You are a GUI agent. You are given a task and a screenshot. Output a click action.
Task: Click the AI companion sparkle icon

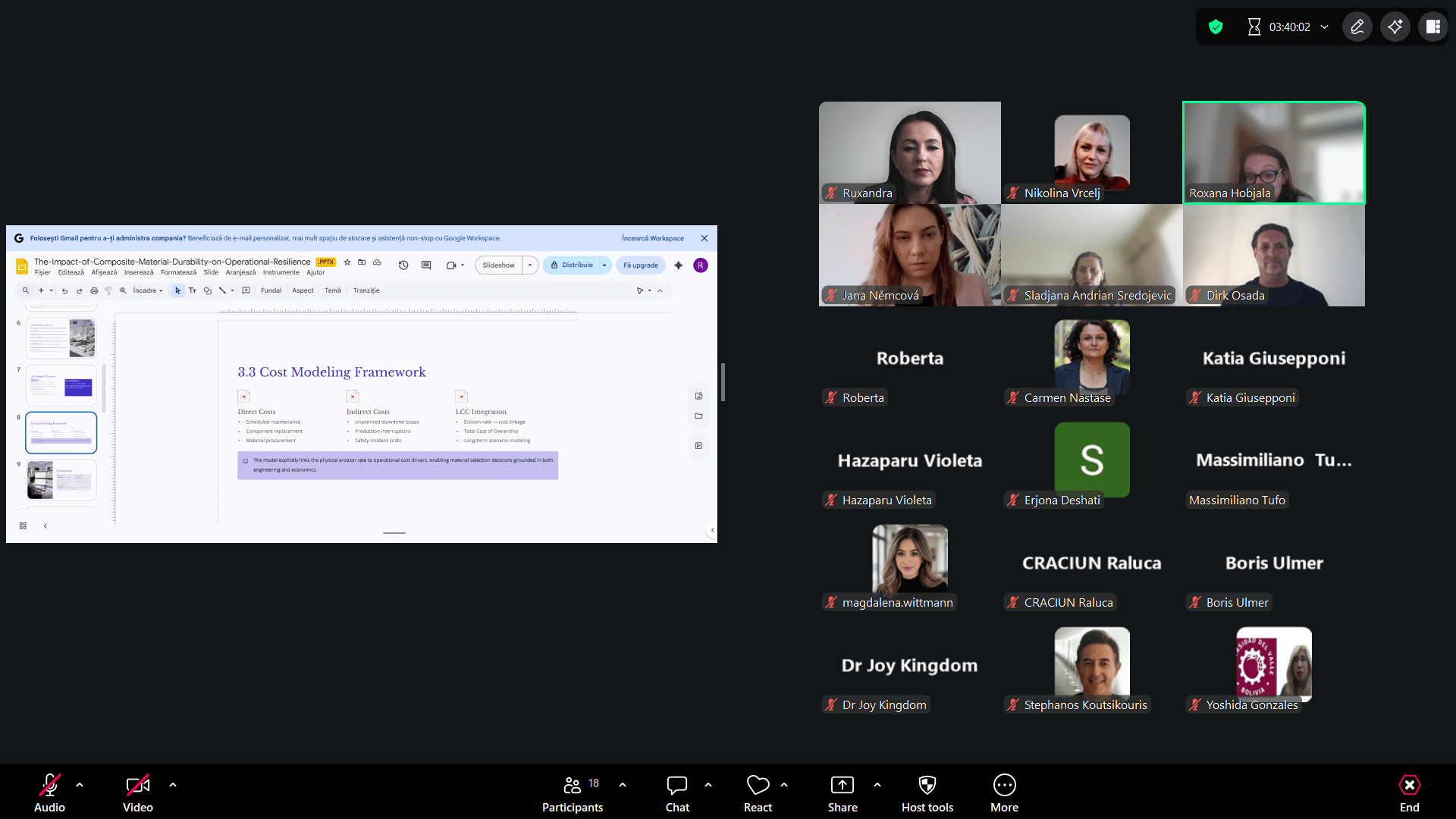(x=1395, y=27)
